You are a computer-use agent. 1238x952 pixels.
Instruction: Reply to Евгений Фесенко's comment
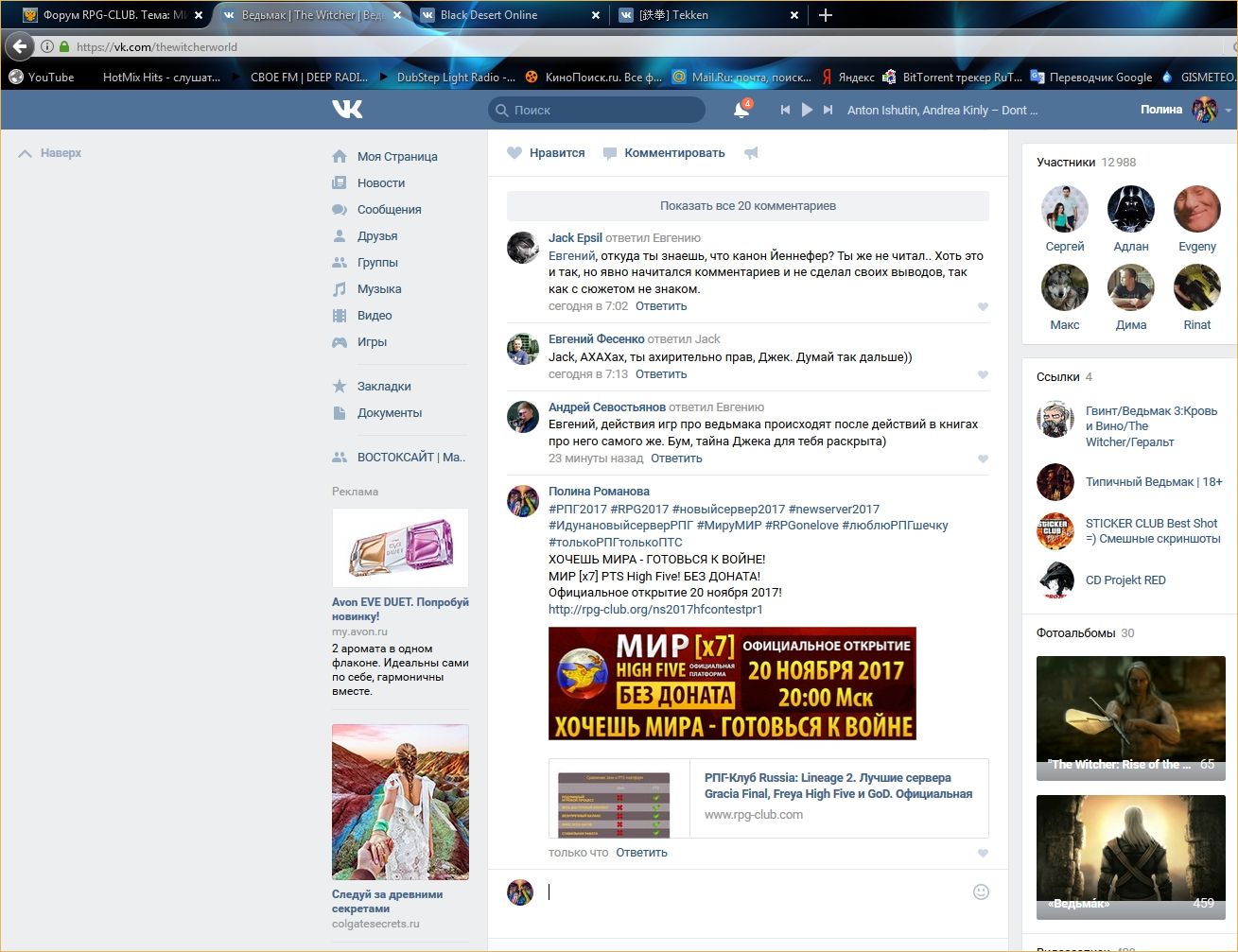(660, 373)
